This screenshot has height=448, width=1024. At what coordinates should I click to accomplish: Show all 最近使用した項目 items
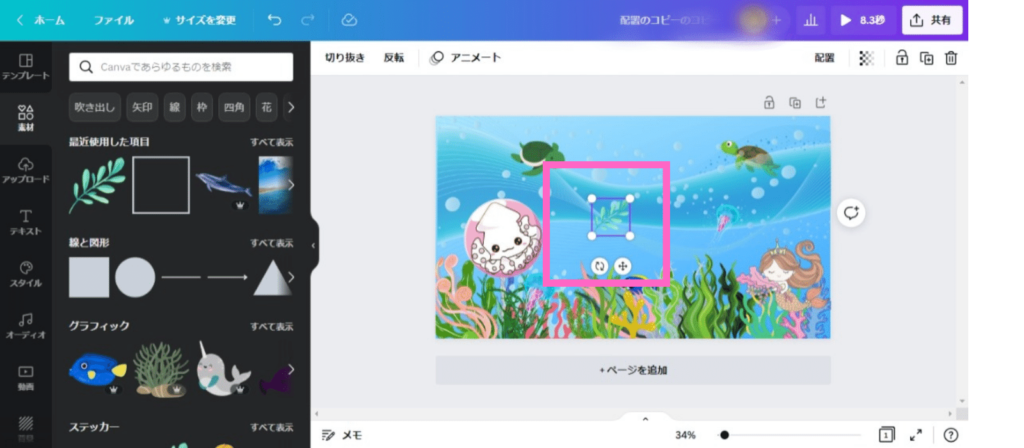[x=272, y=142]
